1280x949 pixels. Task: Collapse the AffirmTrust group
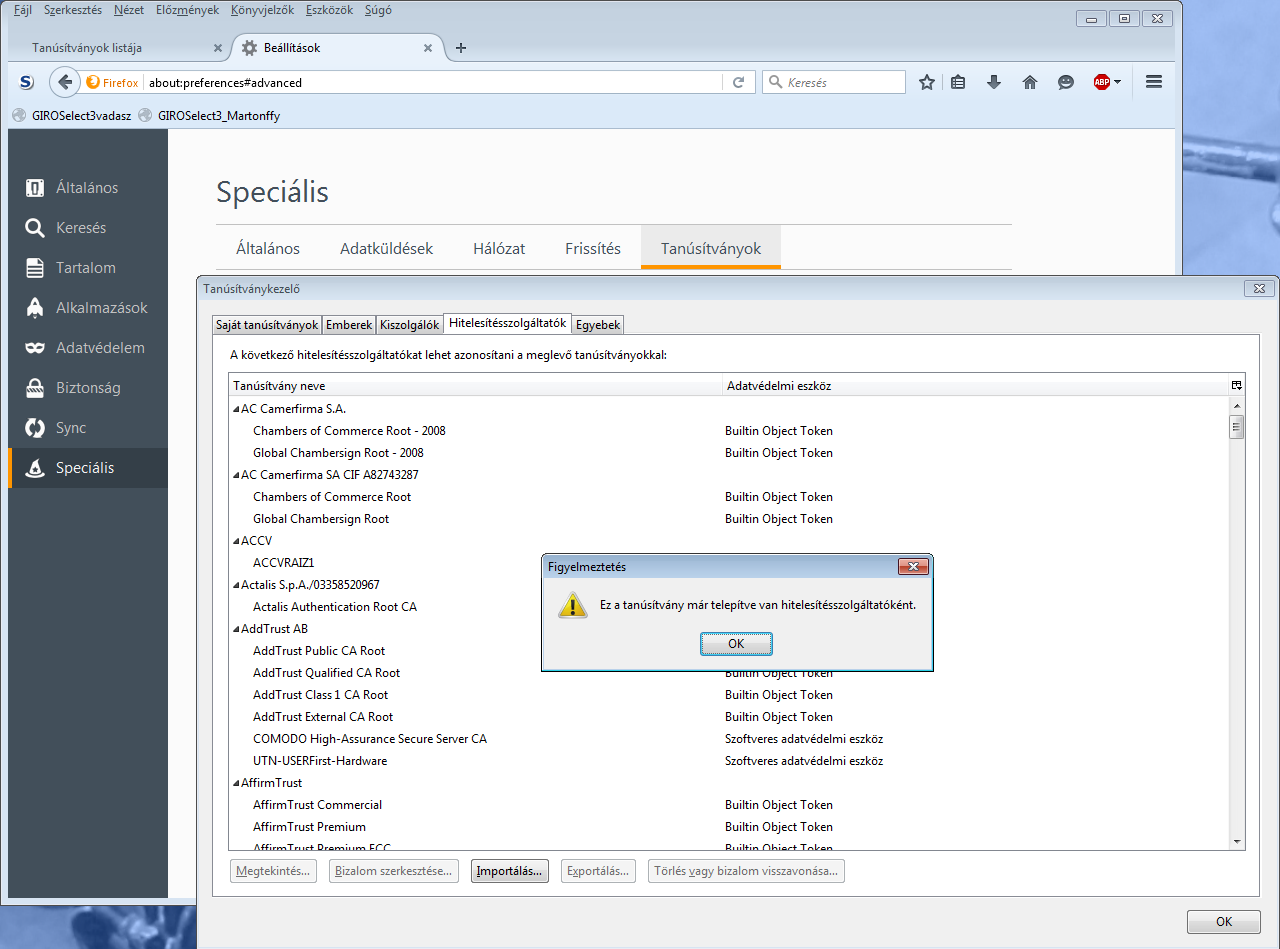pyautogui.click(x=236, y=783)
